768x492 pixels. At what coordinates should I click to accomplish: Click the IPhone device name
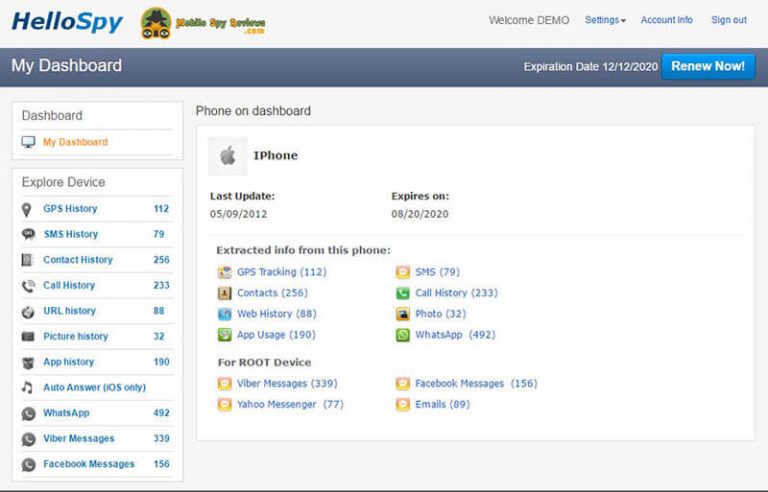(276, 156)
